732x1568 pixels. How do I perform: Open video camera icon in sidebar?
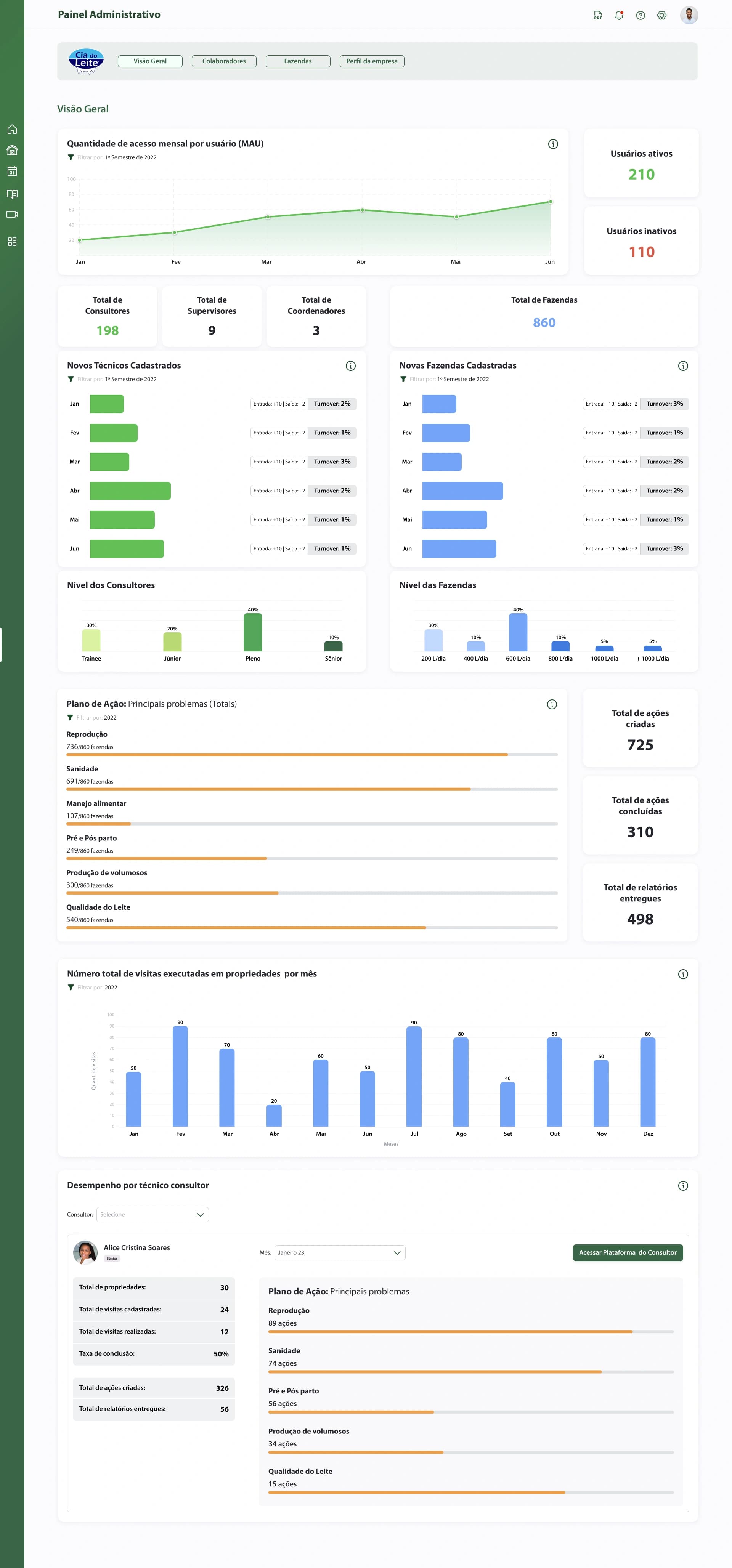point(12,214)
